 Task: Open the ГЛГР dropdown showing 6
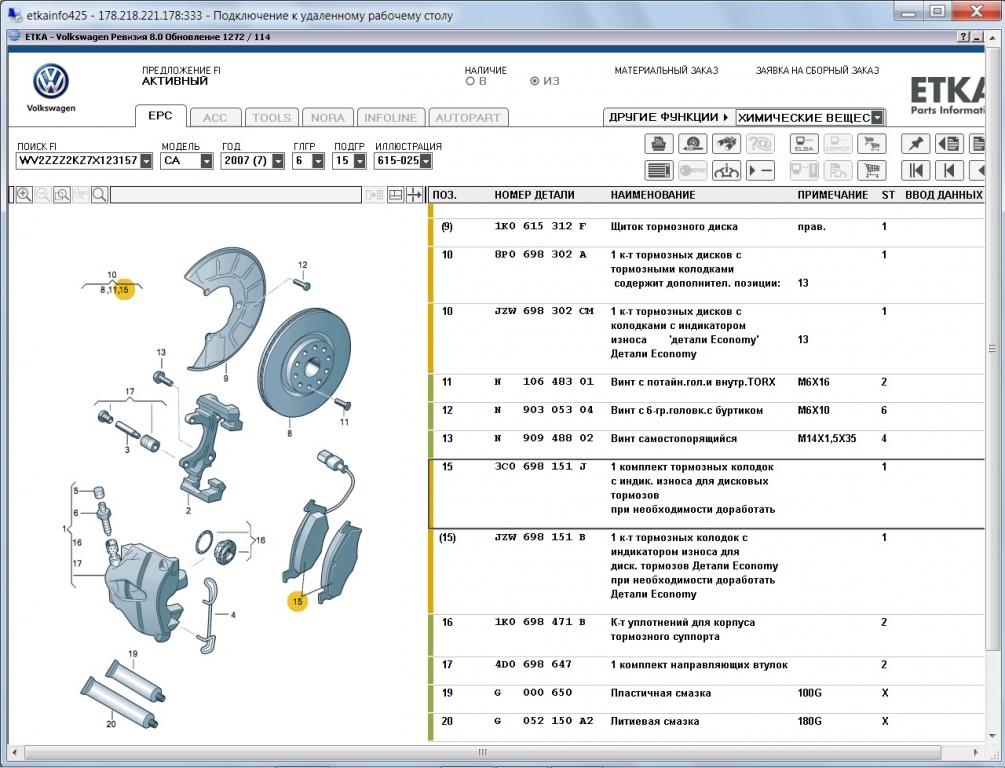[319, 160]
